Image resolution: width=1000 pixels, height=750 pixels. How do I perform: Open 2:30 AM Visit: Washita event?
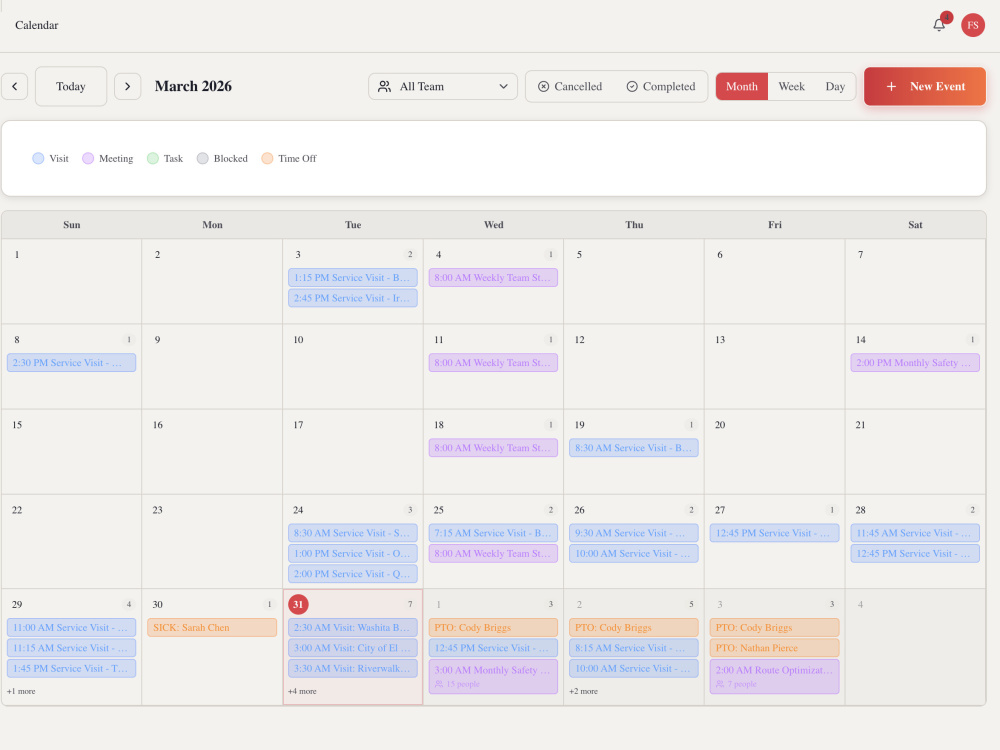353,628
